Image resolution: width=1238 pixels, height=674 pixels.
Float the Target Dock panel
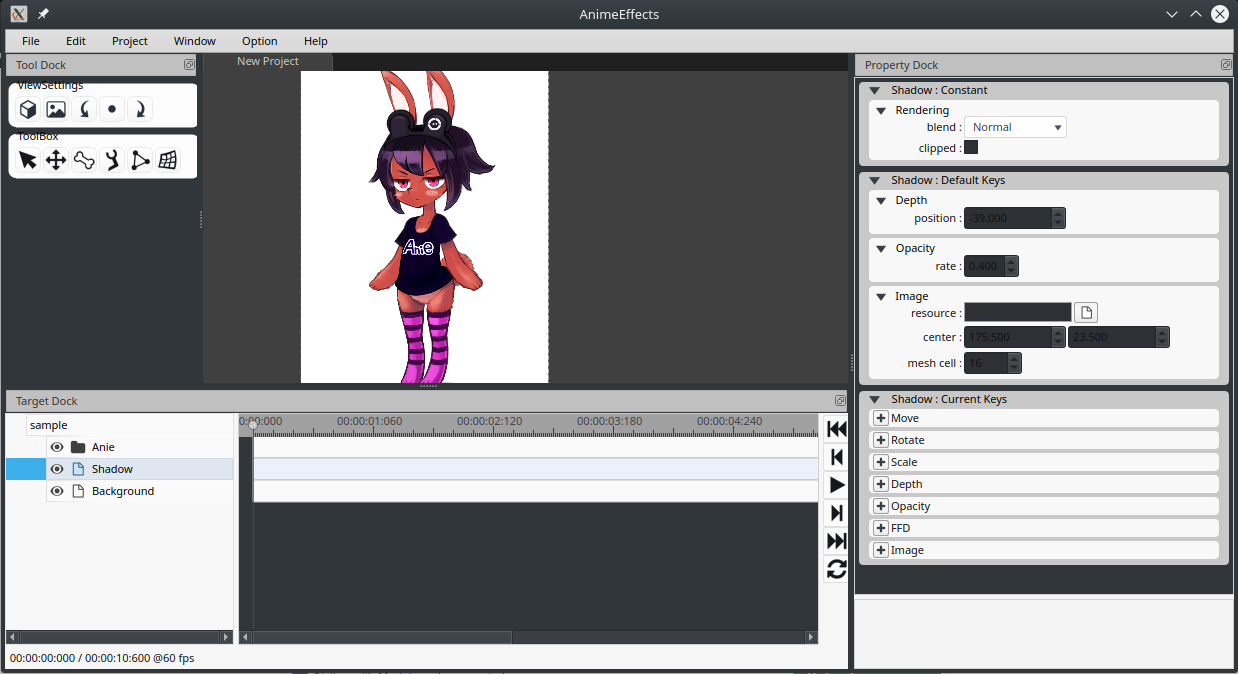[840, 400]
